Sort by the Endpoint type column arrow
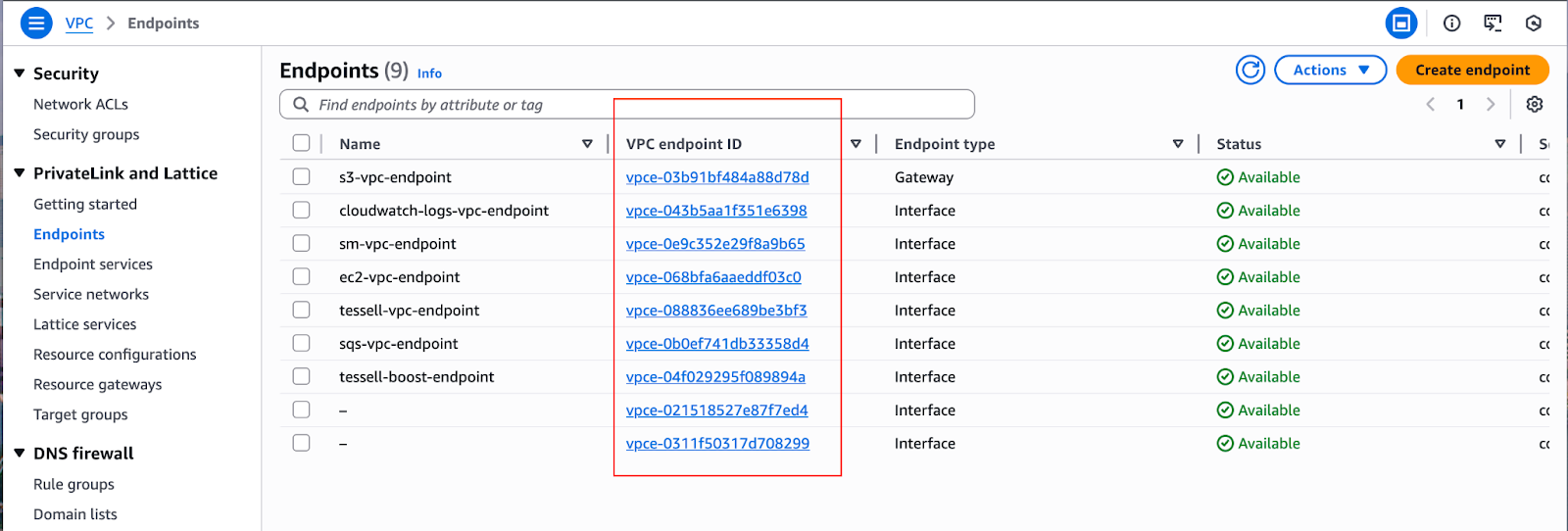1568x531 pixels. click(1177, 144)
